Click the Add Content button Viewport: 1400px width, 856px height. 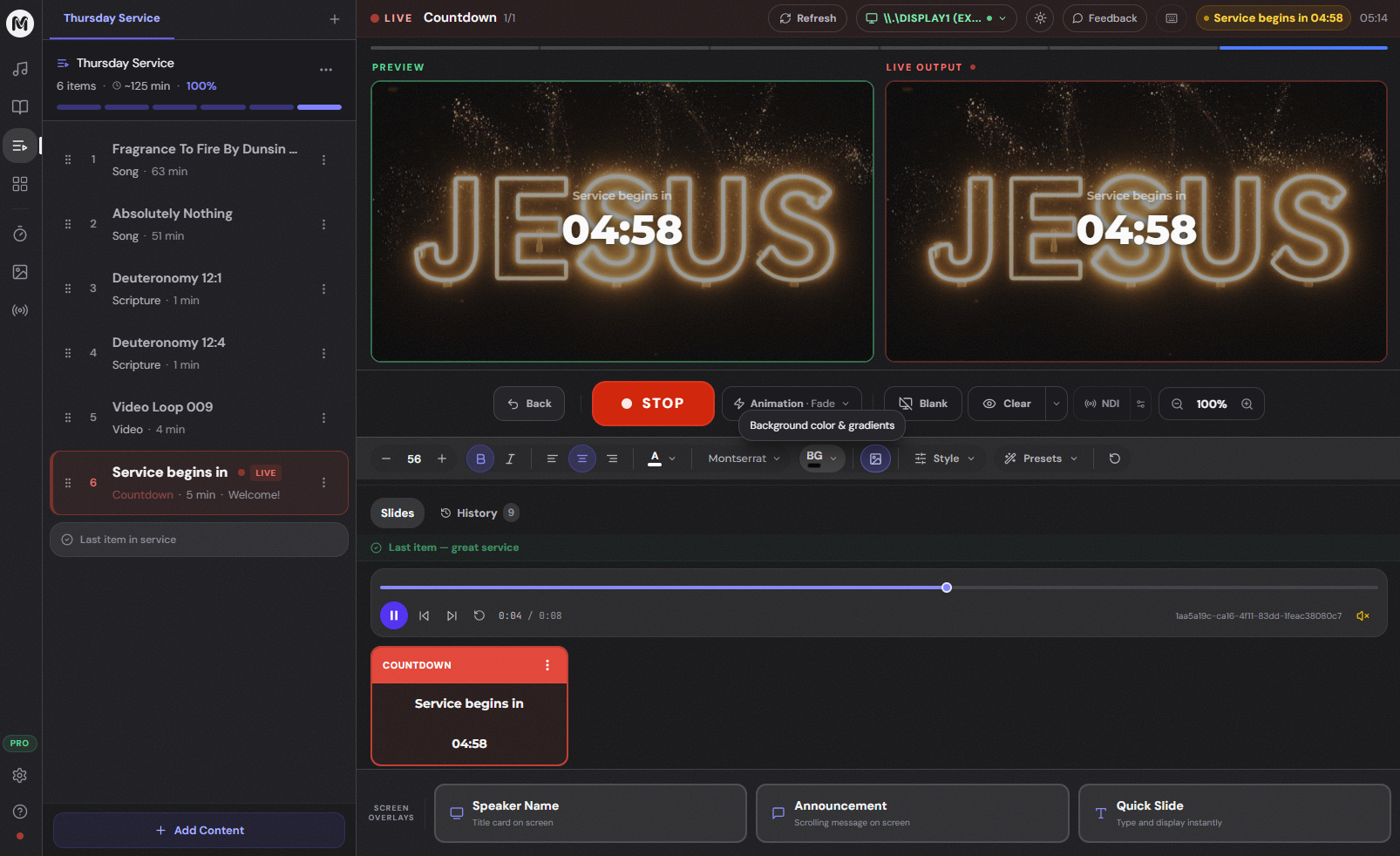(x=199, y=830)
